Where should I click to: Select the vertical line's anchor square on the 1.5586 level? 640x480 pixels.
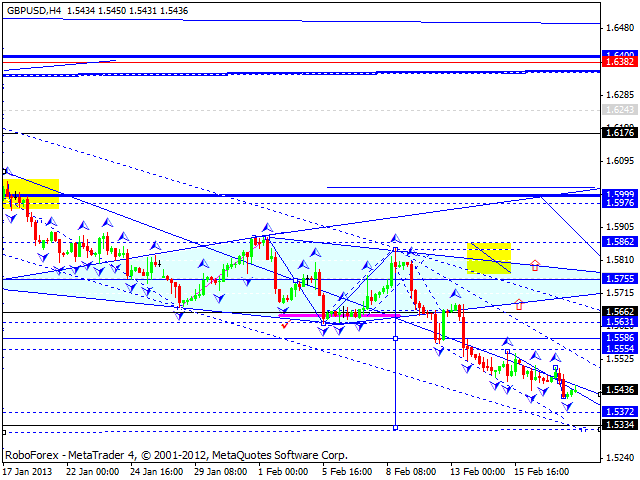(x=395, y=338)
